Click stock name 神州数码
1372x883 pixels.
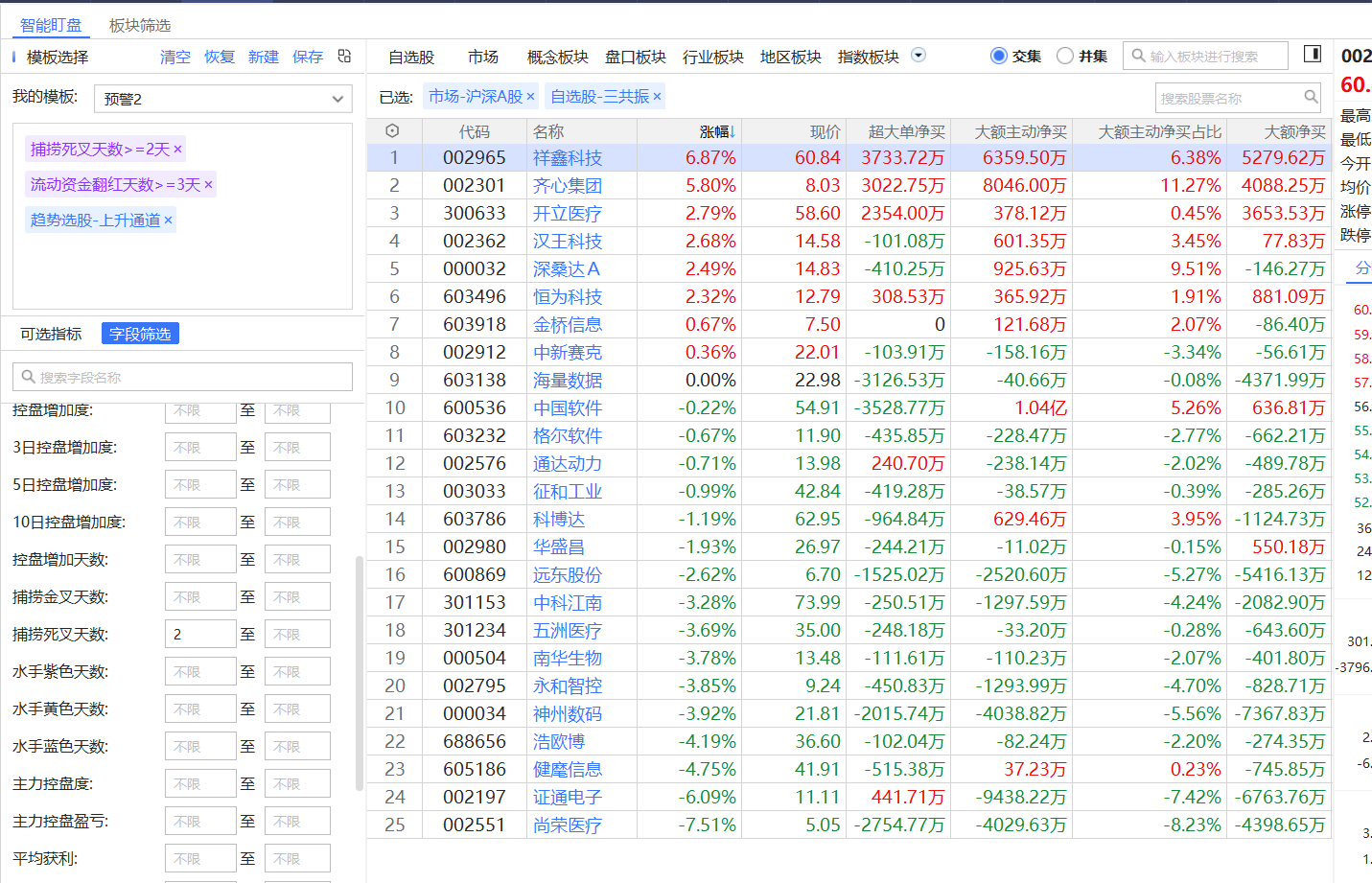pos(568,713)
